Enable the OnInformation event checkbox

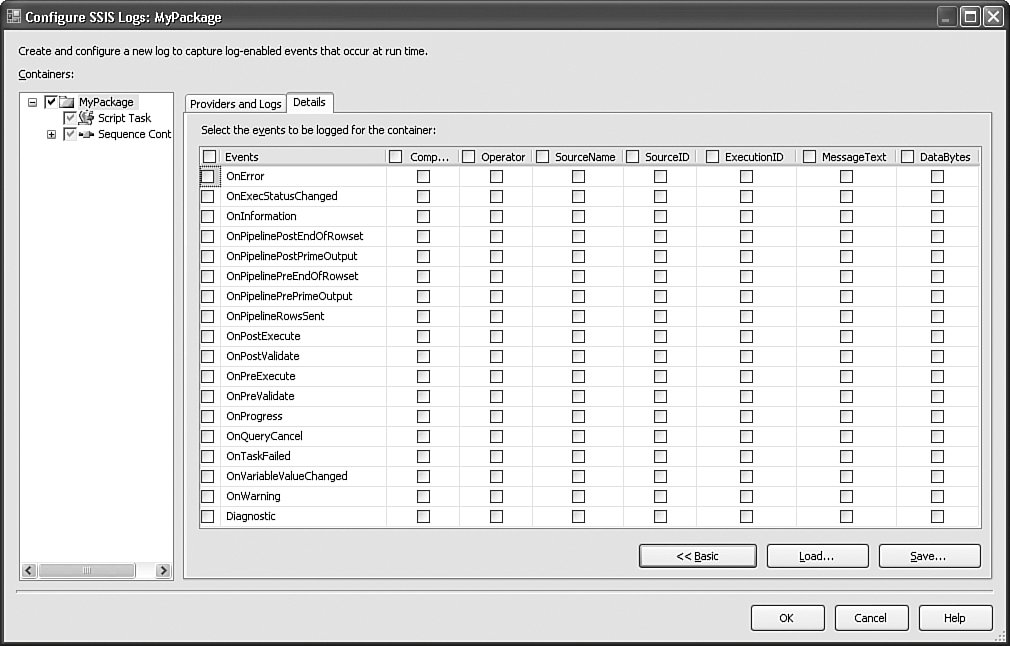pos(207,216)
